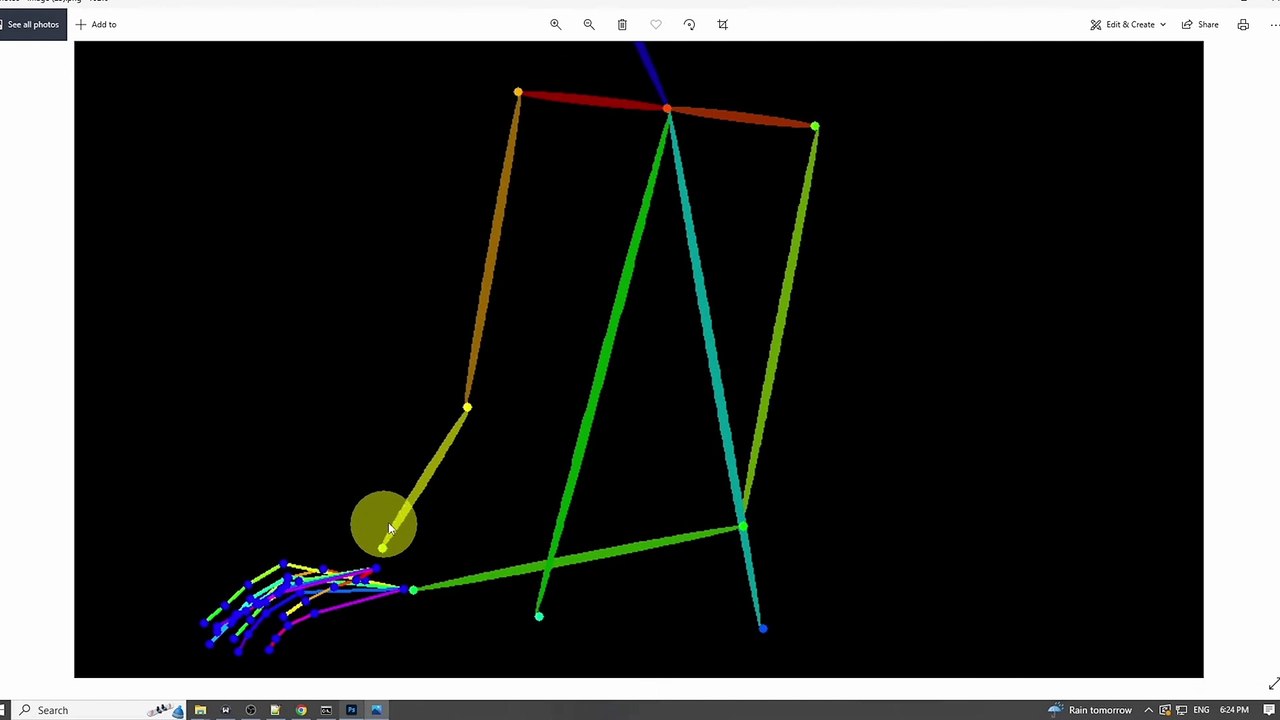The width and height of the screenshot is (1280, 720).
Task: Click the zoom in magnifier icon
Action: pyautogui.click(x=555, y=24)
